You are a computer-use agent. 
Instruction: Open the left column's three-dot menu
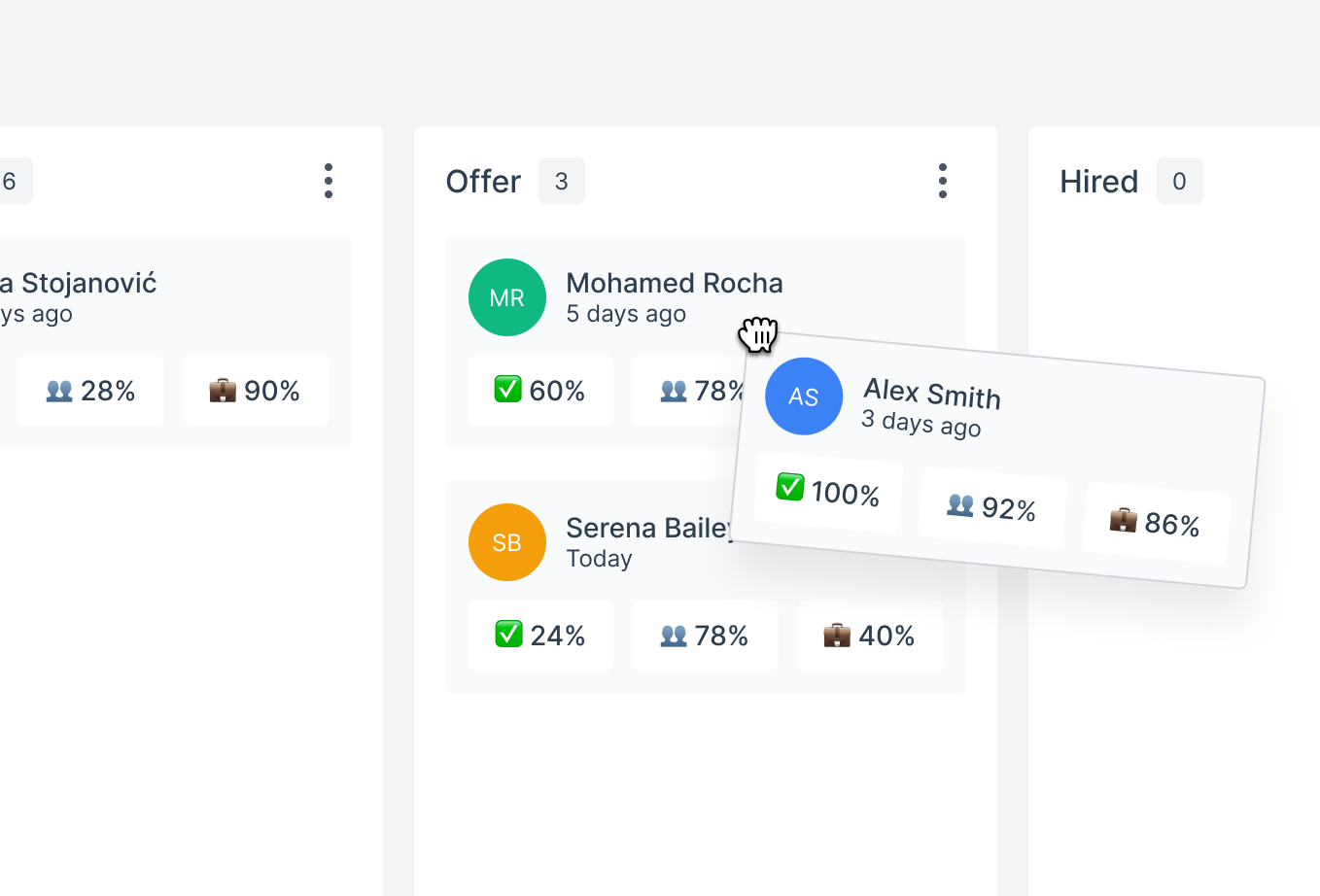tap(329, 181)
